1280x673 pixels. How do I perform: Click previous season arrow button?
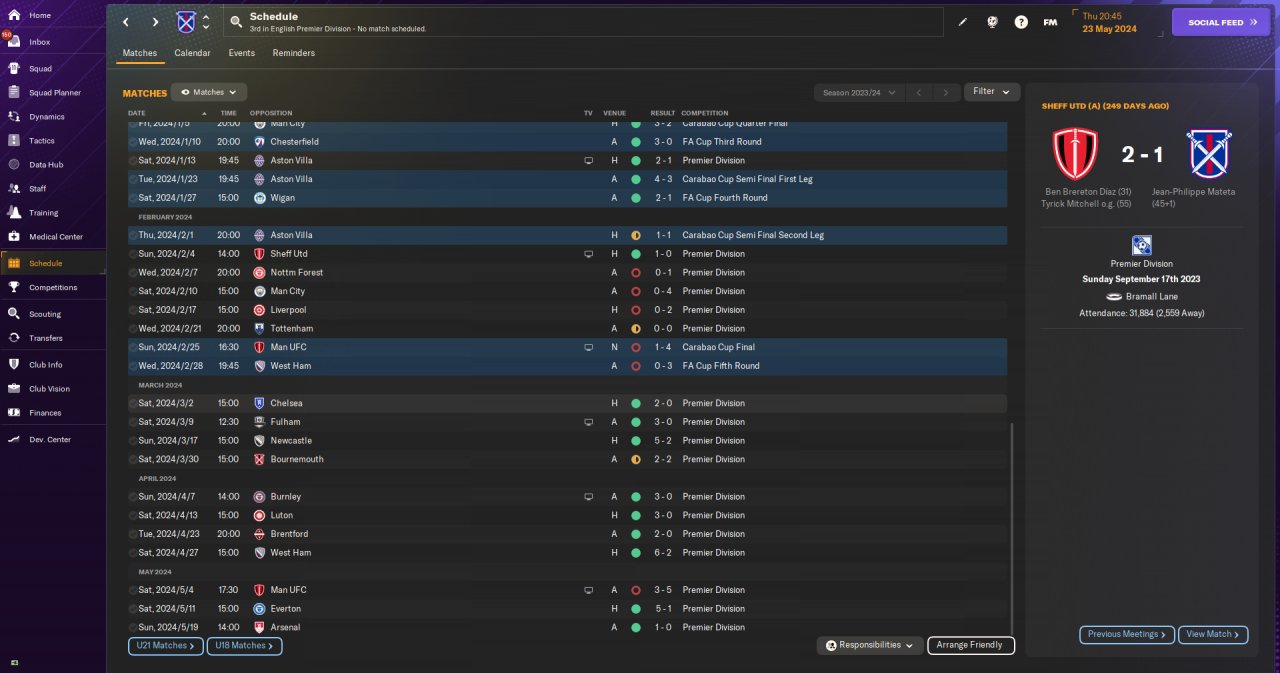[x=918, y=92]
